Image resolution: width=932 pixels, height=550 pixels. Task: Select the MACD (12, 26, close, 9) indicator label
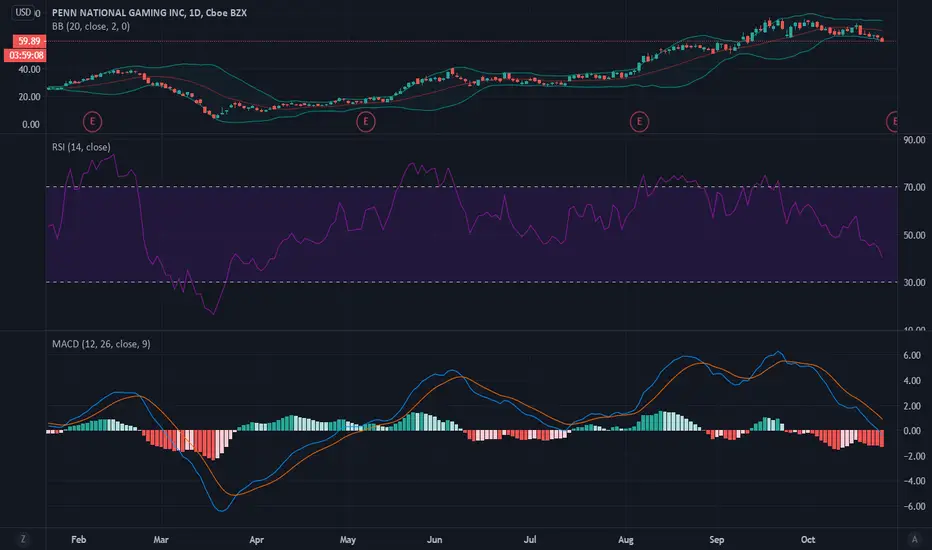(x=101, y=344)
